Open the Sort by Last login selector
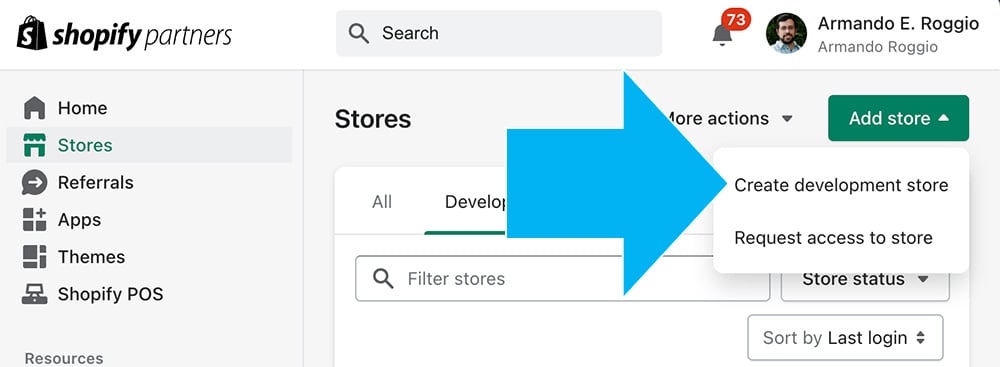 [x=844, y=338]
